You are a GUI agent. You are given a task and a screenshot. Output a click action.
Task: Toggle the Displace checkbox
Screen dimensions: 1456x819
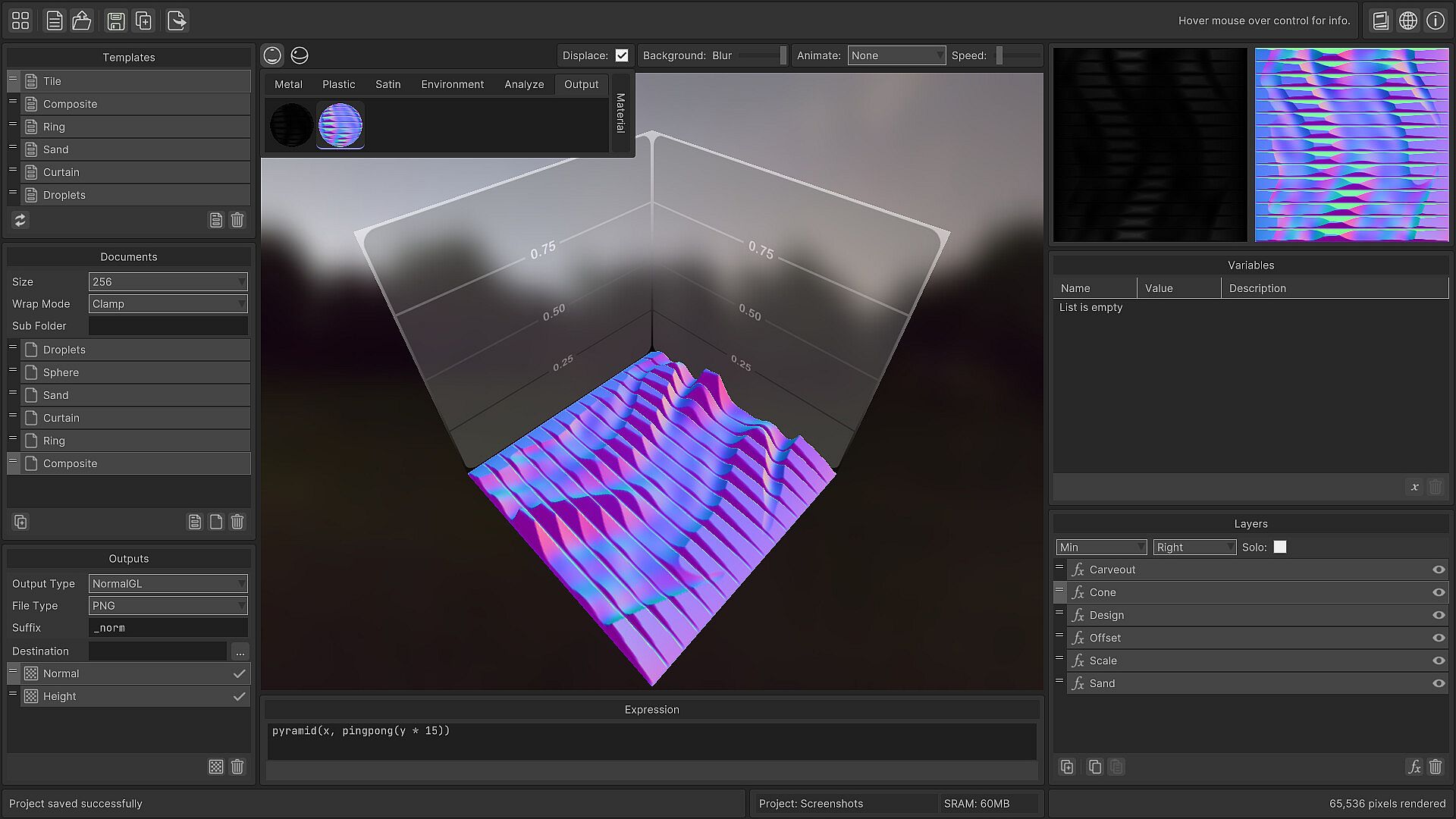[x=622, y=55]
